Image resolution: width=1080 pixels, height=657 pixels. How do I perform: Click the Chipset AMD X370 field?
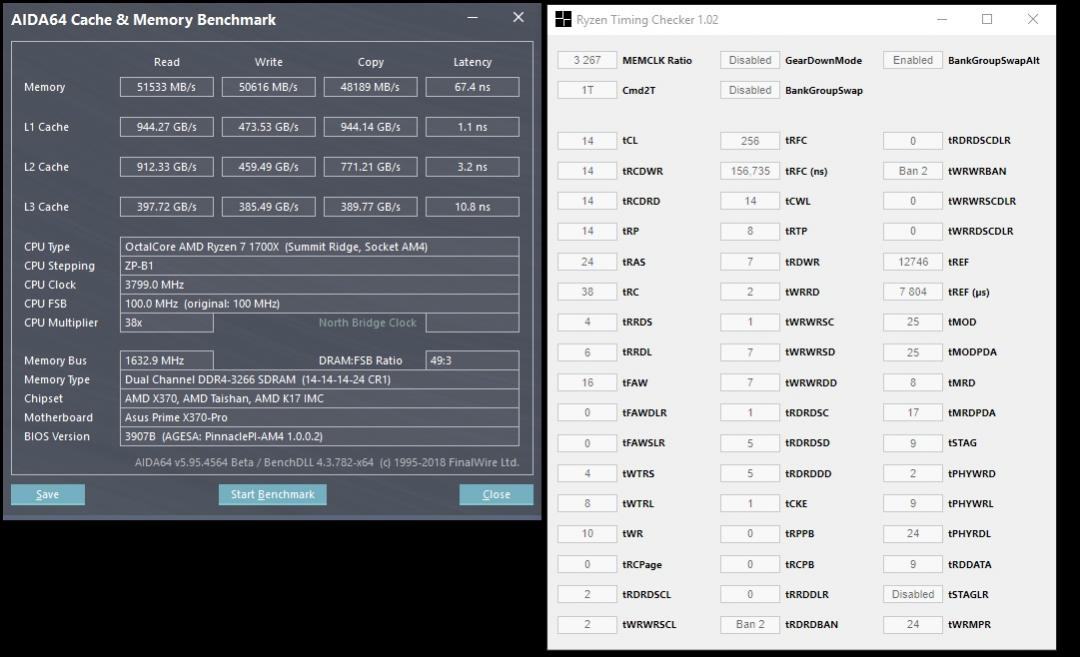(x=320, y=398)
